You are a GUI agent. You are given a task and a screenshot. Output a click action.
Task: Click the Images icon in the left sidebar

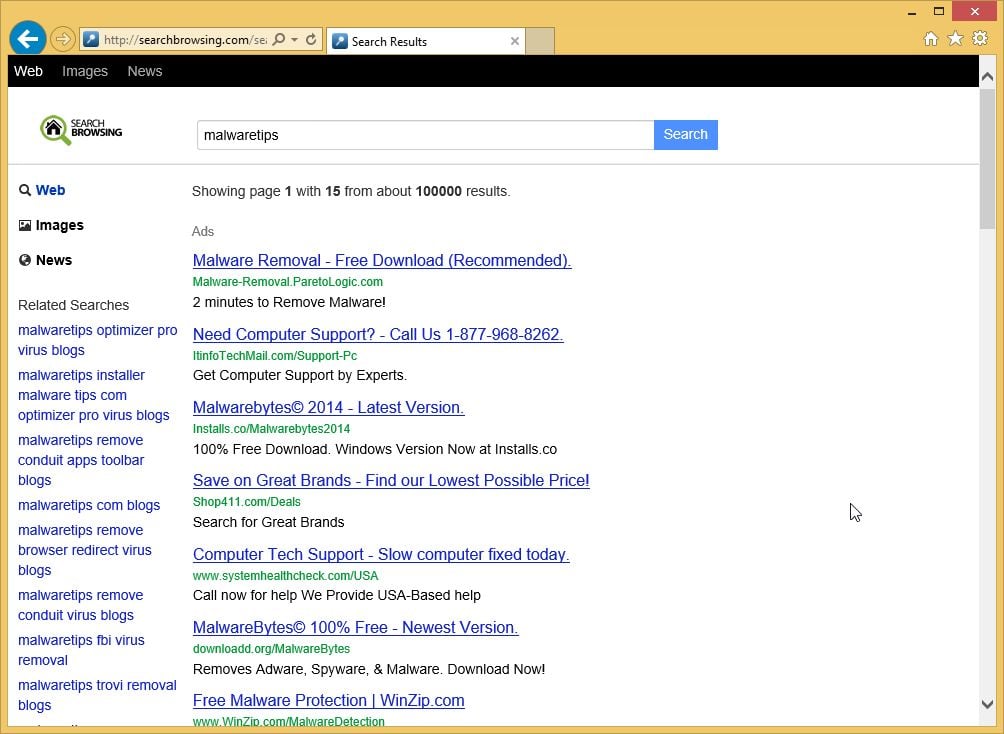click(23, 224)
